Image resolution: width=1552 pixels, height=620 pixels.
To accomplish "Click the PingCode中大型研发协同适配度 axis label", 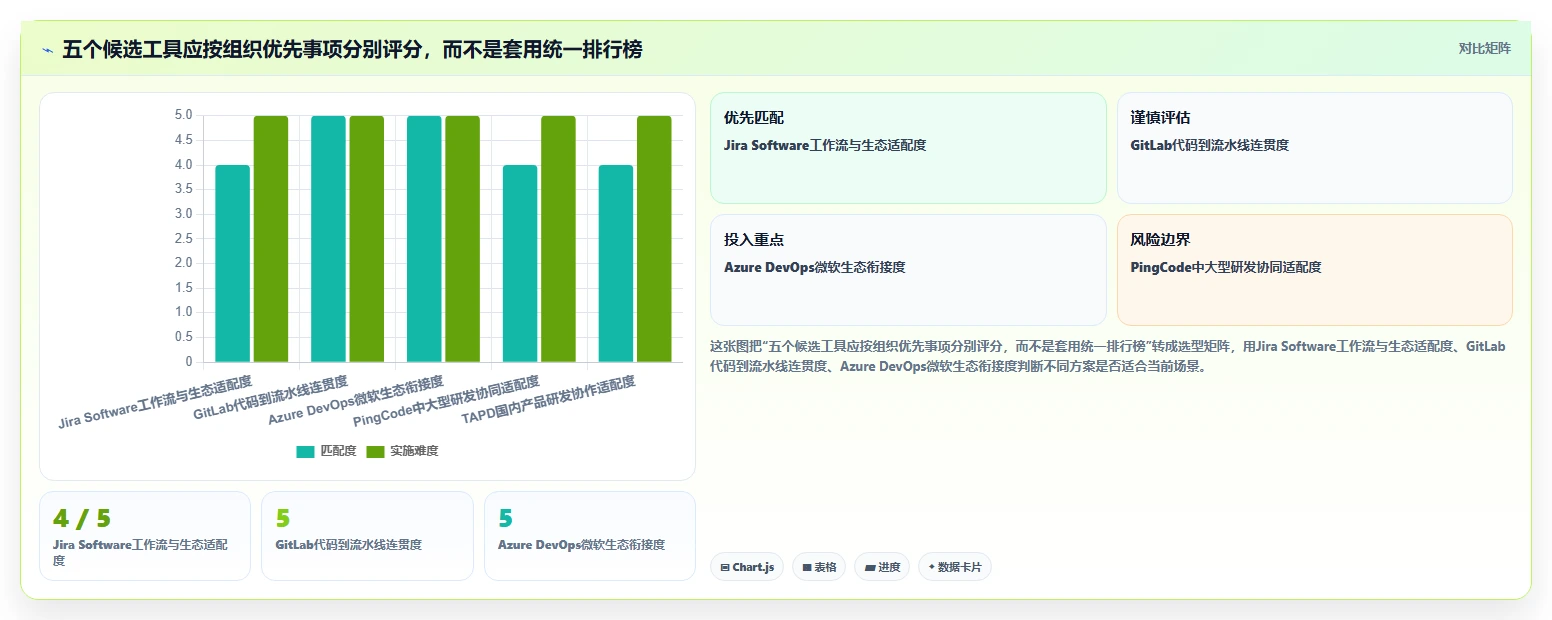I will click(447, 401).
